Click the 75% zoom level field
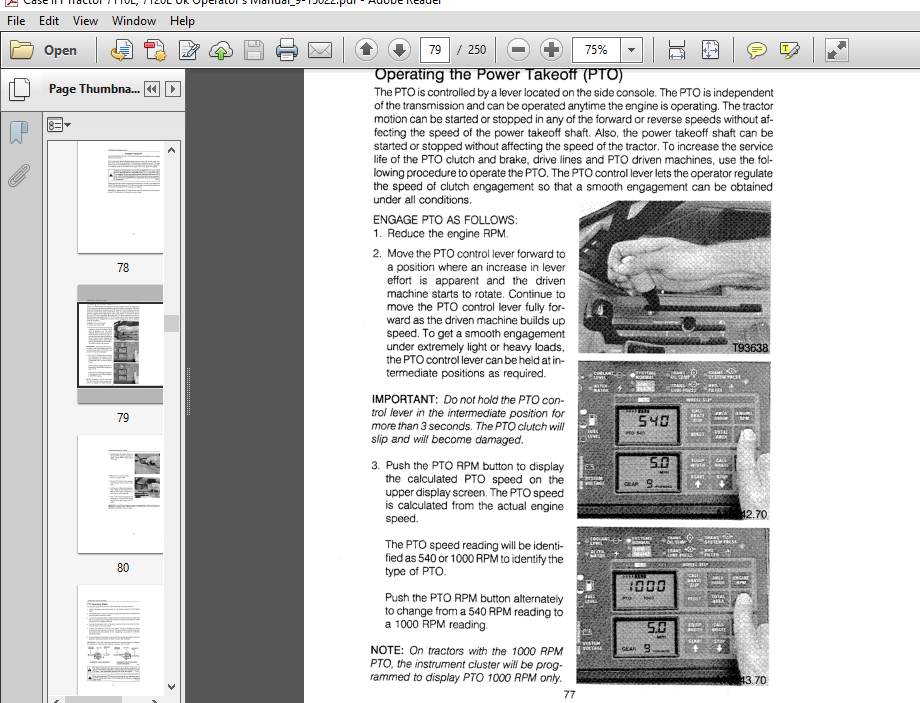Image resolution: width=920 pixels, height=703 pixels. point(596,50)
